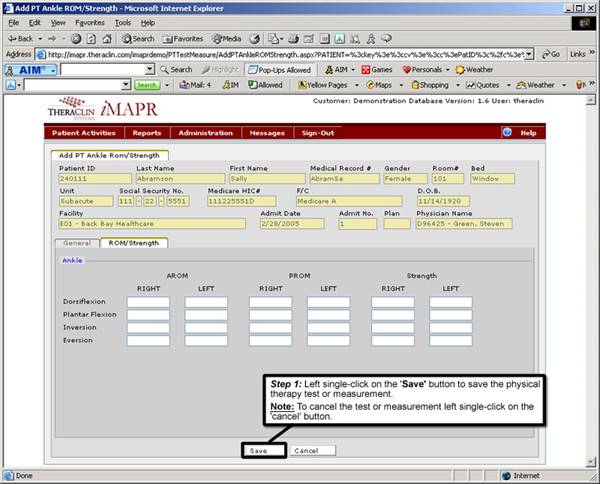
Task: Click the Plantar Flexion PROM Left field
Action: tap(328, 315)
